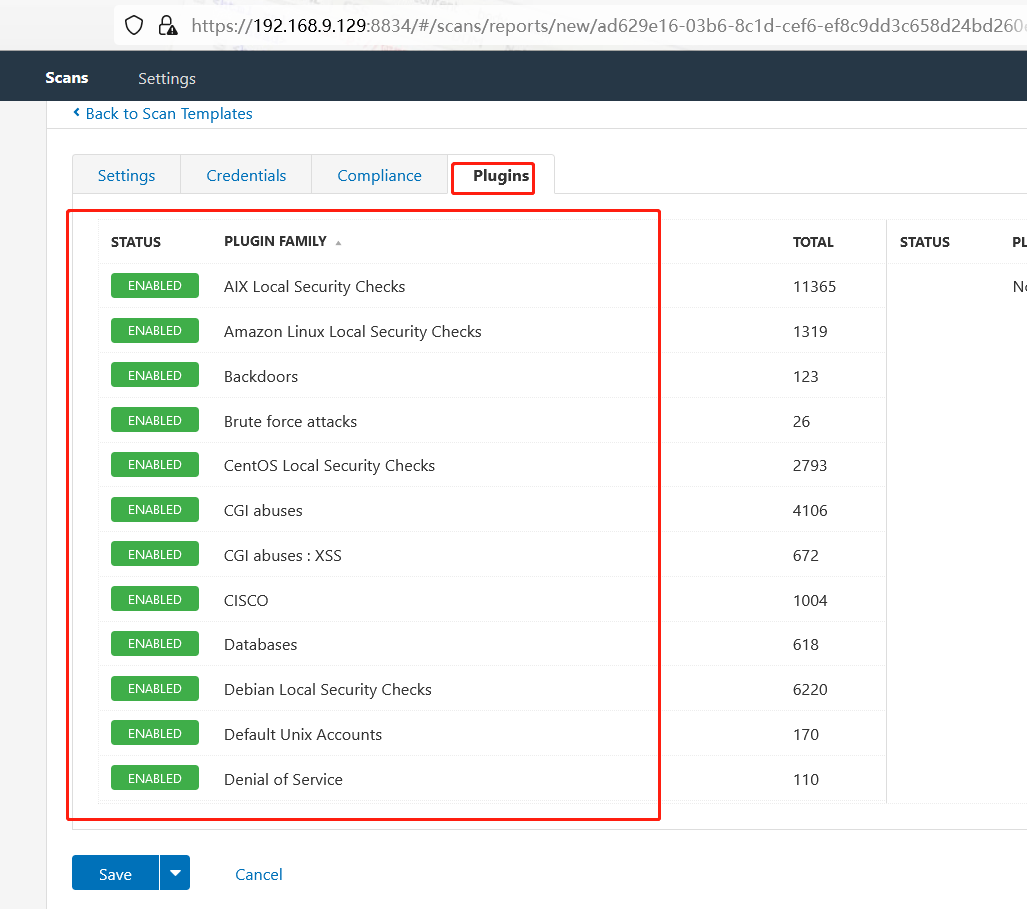Toggle ENABLED status for AIX Local Security Checks
Viewport: 1027px width, 909px height.
155,286
